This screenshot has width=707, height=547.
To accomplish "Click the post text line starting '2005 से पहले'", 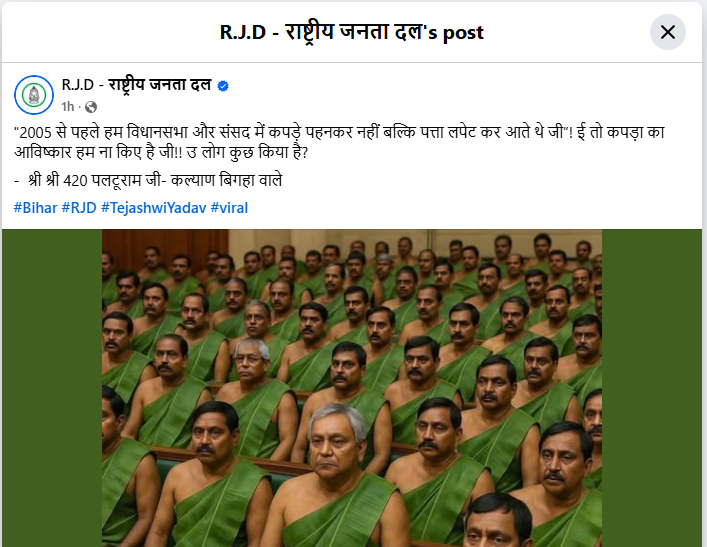I will [339, 132].
